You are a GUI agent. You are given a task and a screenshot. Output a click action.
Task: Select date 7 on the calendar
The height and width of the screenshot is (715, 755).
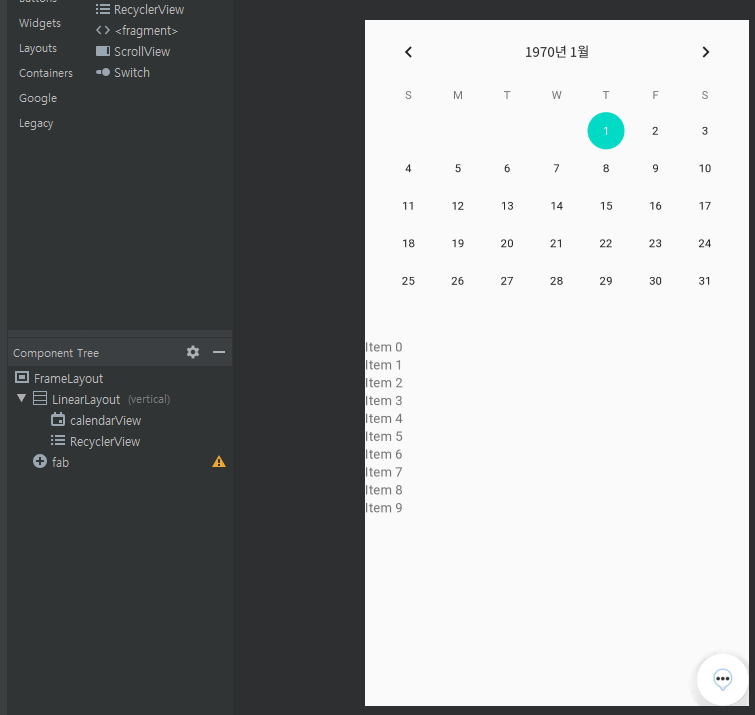pos(556,169)
